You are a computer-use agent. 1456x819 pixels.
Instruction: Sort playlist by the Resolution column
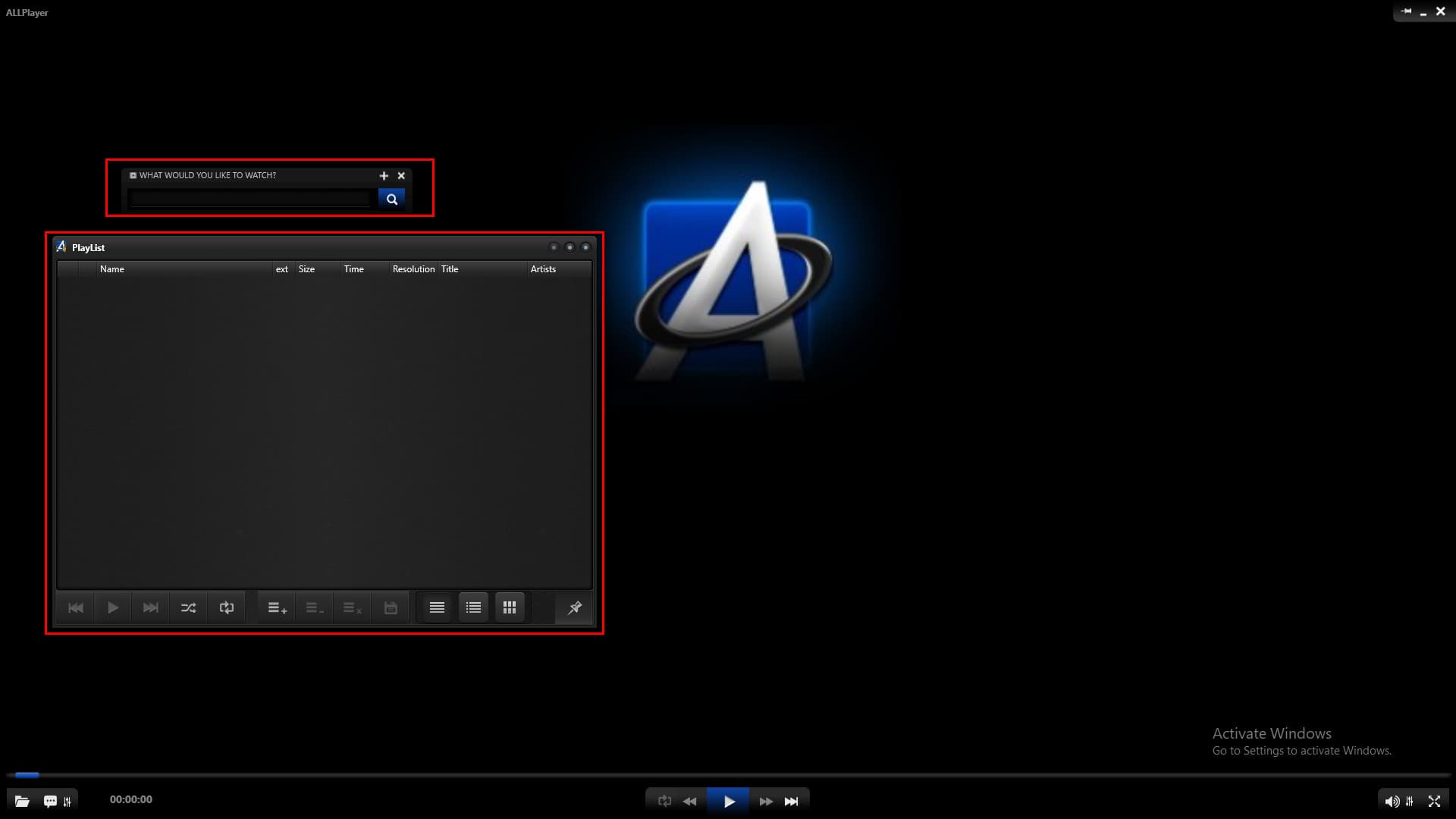tap(413, 269)
